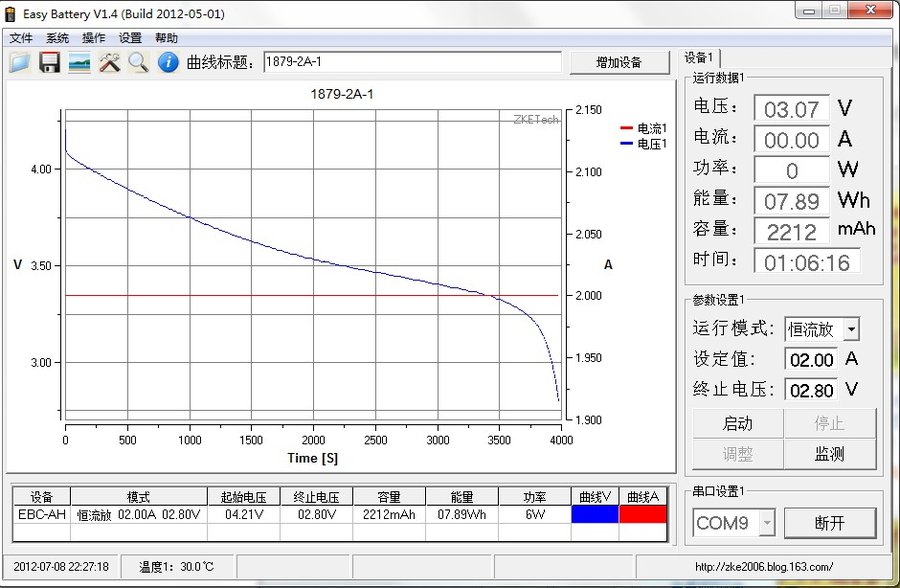This screenshot has height=588, width=900.
Task: Select the magnifier zoom icon
Action: [x=138, y=62]
